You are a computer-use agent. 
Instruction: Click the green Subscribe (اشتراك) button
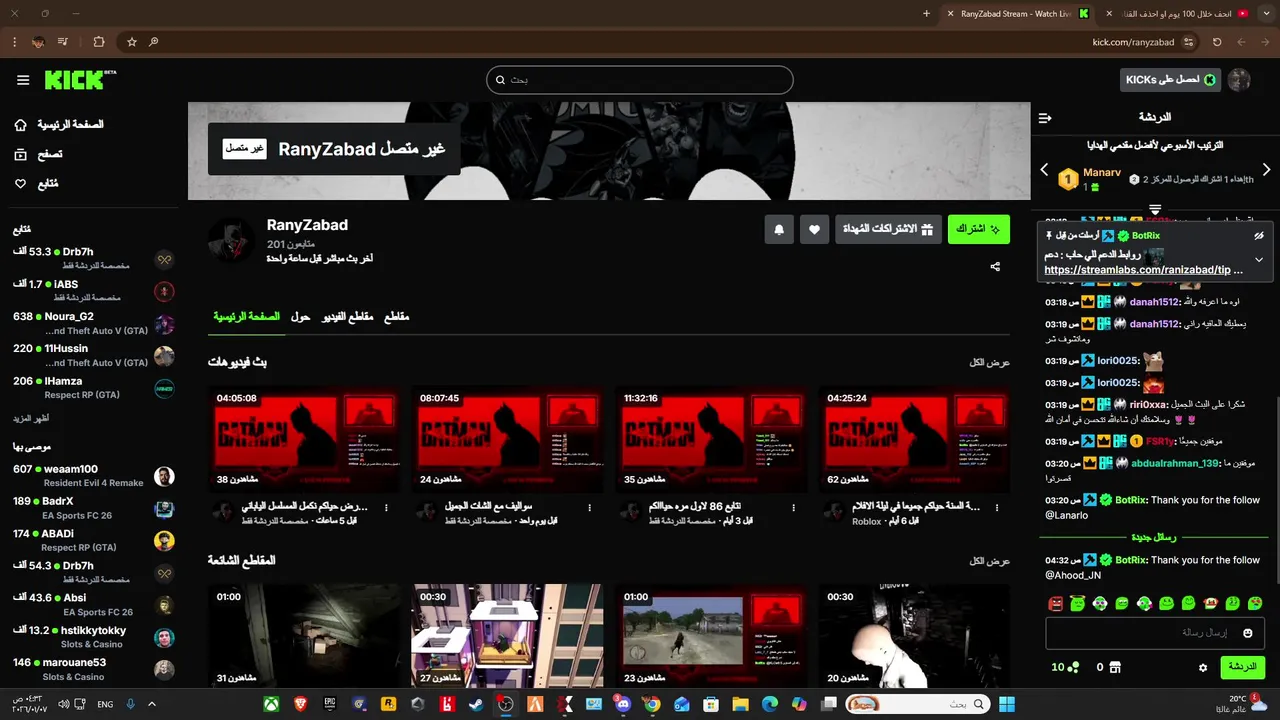(x=979, y=229)
